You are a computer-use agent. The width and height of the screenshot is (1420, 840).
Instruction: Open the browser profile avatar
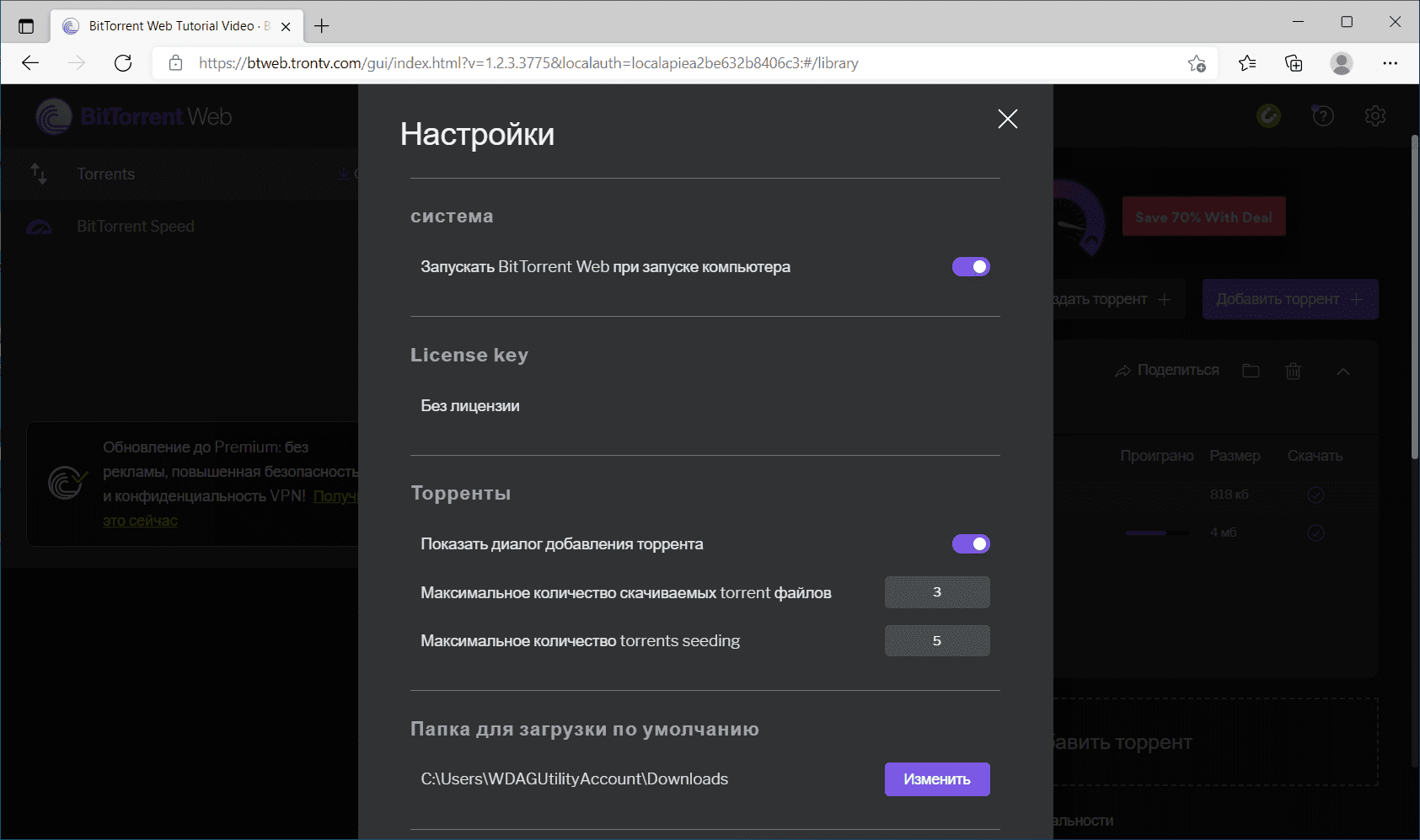tap(1342, 63)
